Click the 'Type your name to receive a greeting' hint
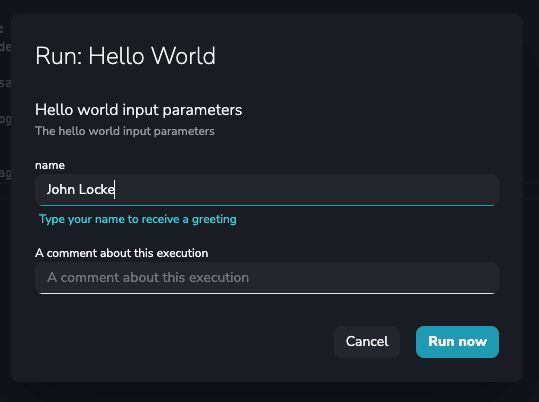 (138, 219)
